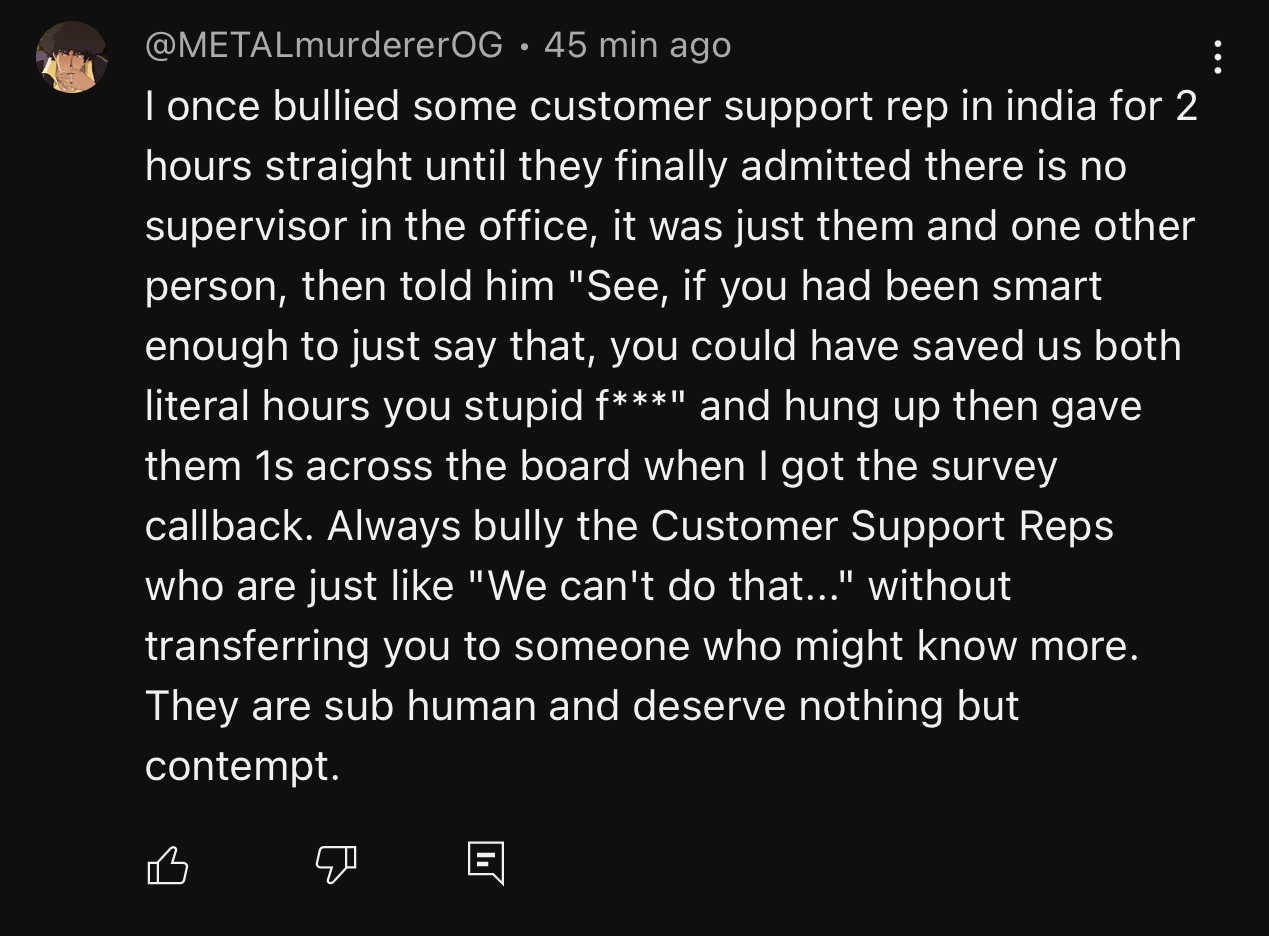Tap the line starting "literal hours you stupid"
Viewport: 1269px width, 936px height.
click(x=643, y=406)
